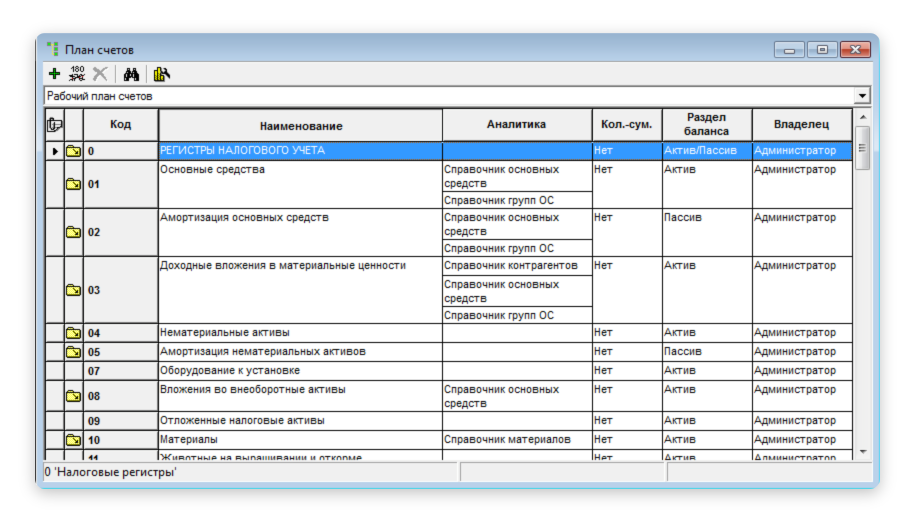Image resolution: width=915 pixels, height=522 pixels.
Task: Click the green plus add account icon
Action: pyautogui.click(x=54, y=74)
